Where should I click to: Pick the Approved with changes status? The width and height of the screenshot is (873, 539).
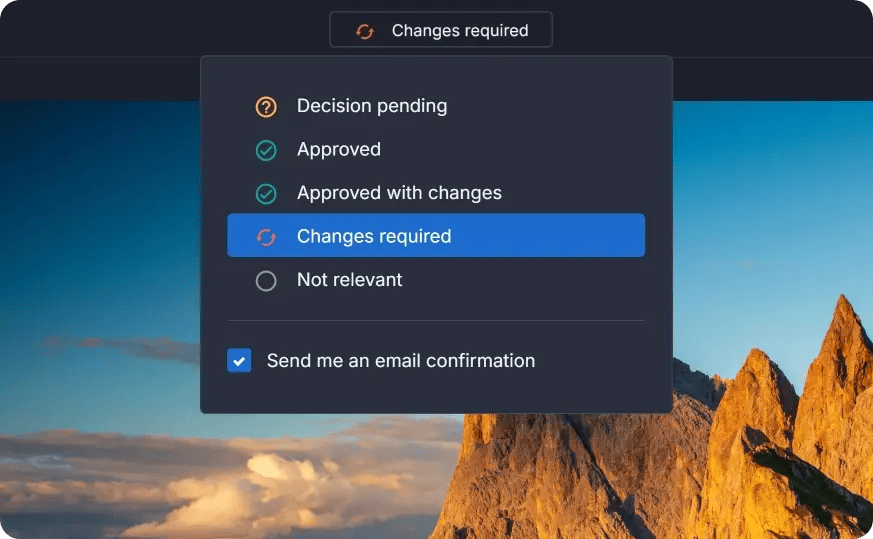tap(399, 193)
